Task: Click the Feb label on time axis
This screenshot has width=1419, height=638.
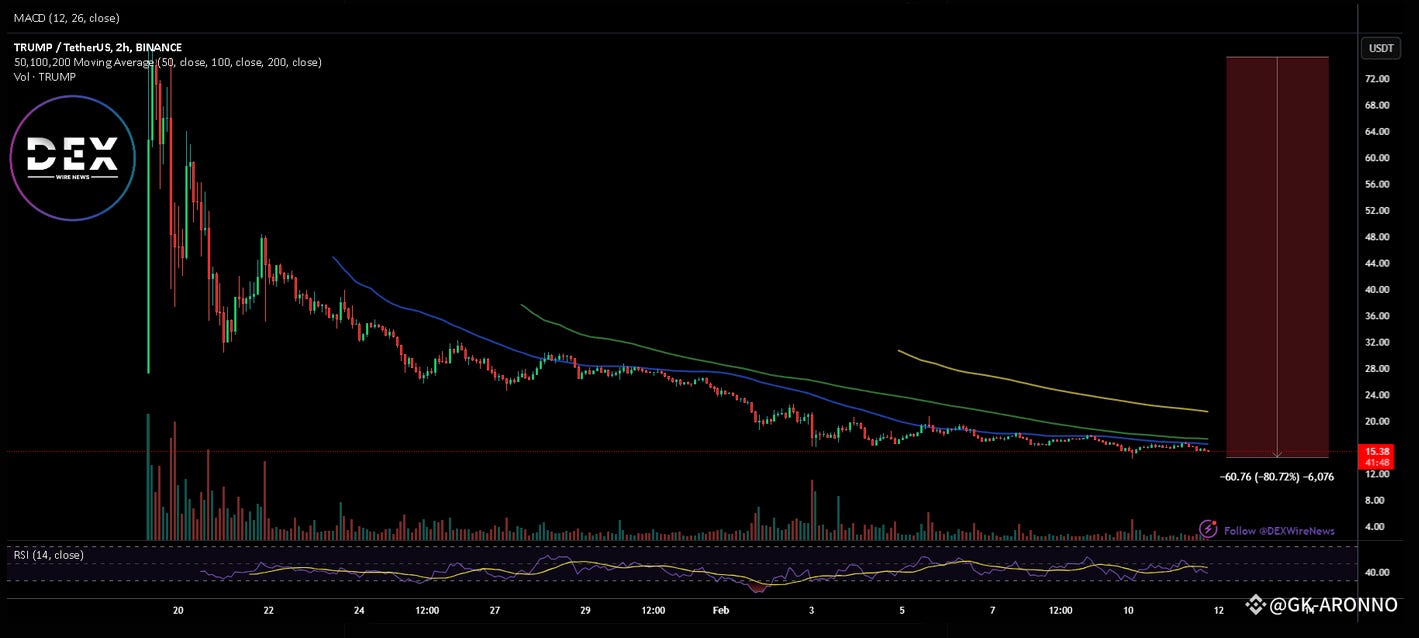Action: click(x=720, y=609)
